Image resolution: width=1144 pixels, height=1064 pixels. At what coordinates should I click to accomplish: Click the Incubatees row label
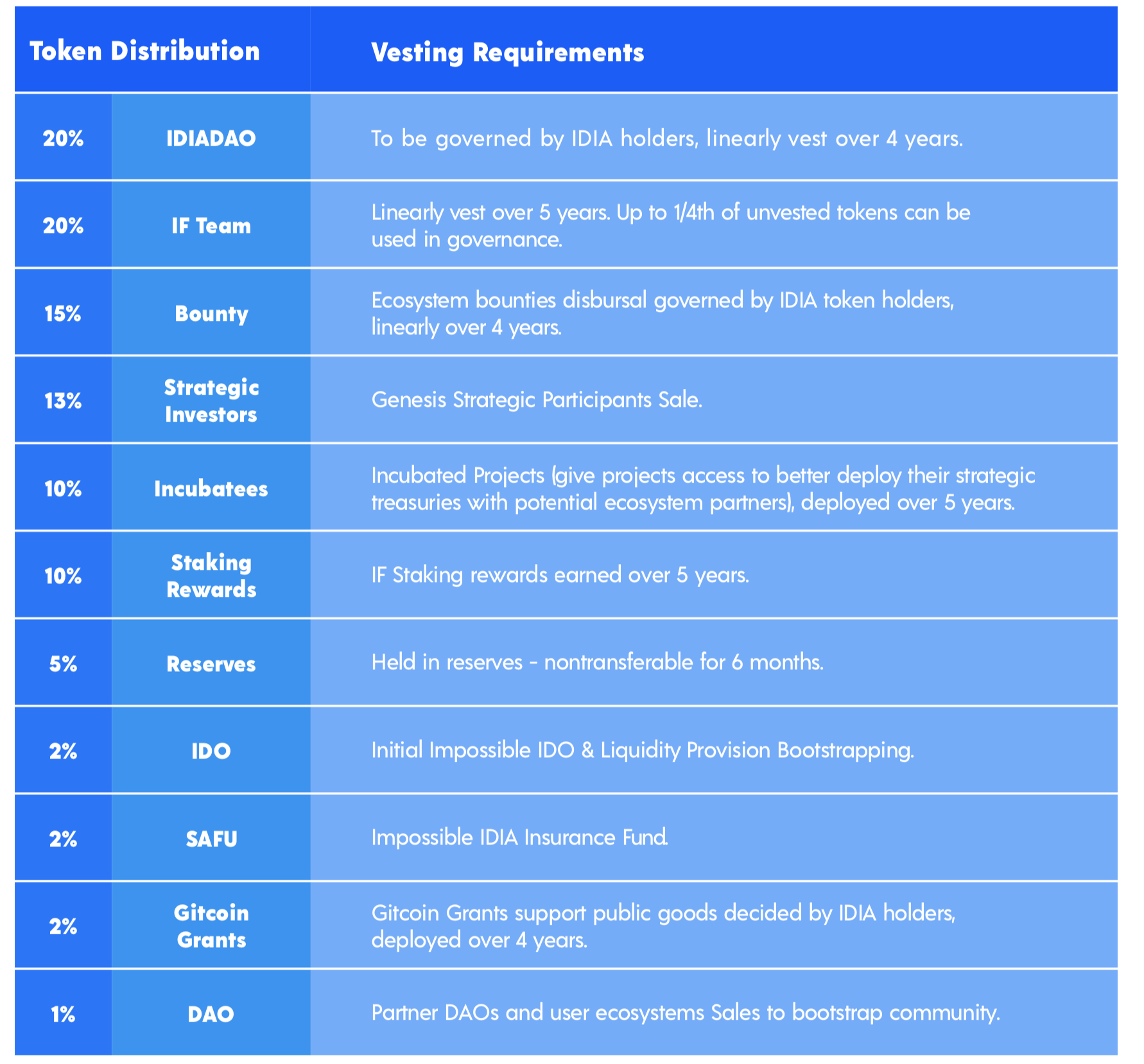click(x=211, y=488)
